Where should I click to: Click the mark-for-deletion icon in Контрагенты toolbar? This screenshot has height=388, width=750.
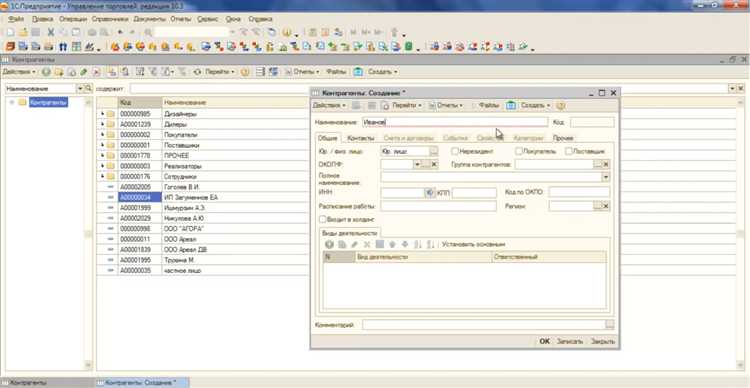96,72
